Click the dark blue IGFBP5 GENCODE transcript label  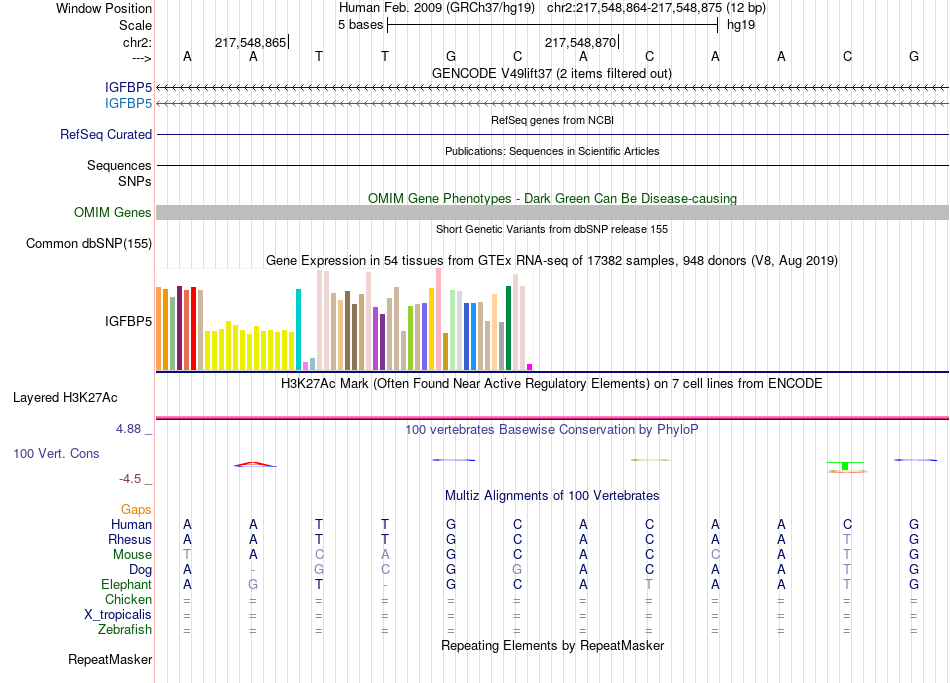point(128,88)
